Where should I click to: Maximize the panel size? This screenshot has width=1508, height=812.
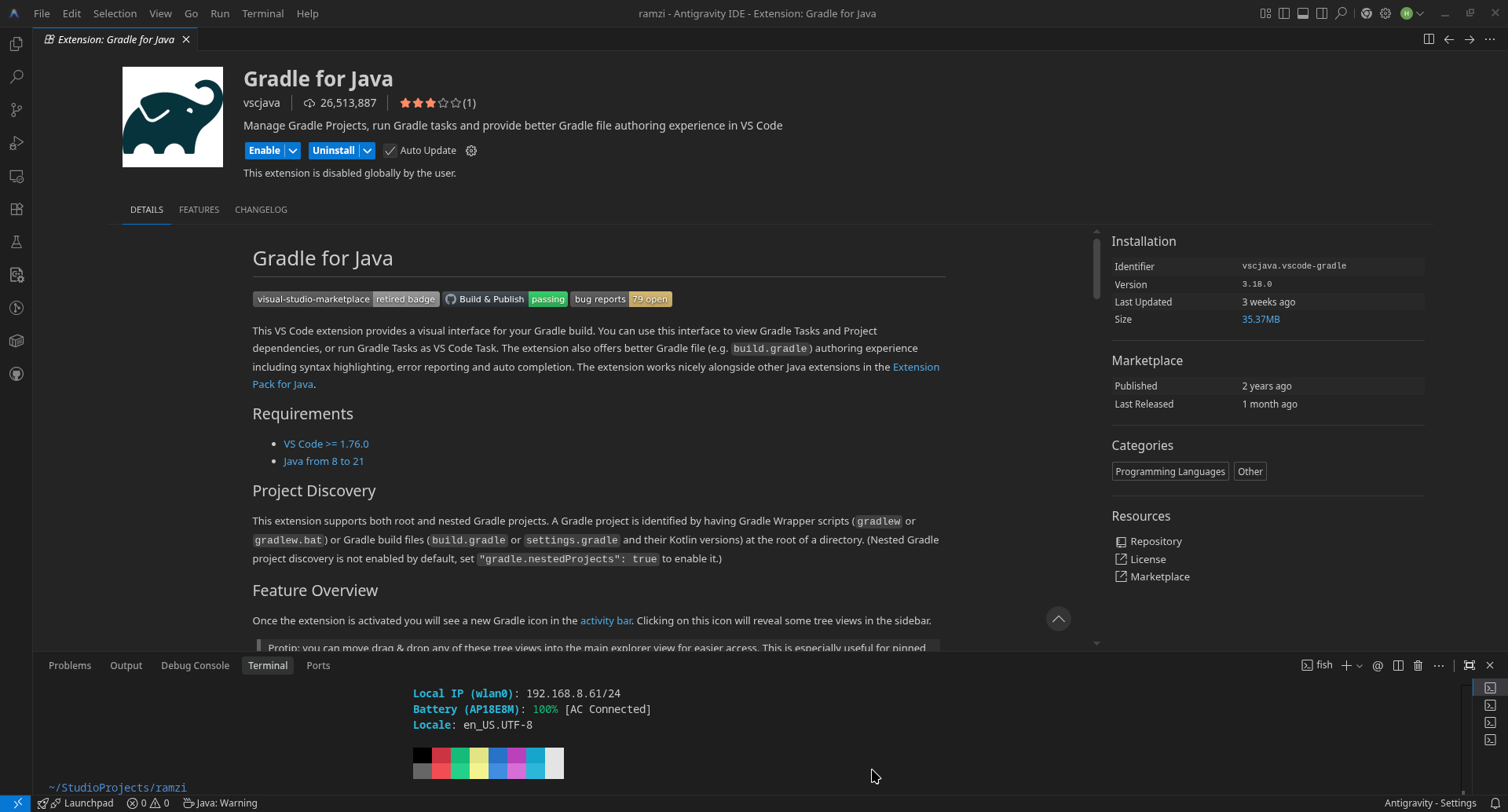[1470, 665]
